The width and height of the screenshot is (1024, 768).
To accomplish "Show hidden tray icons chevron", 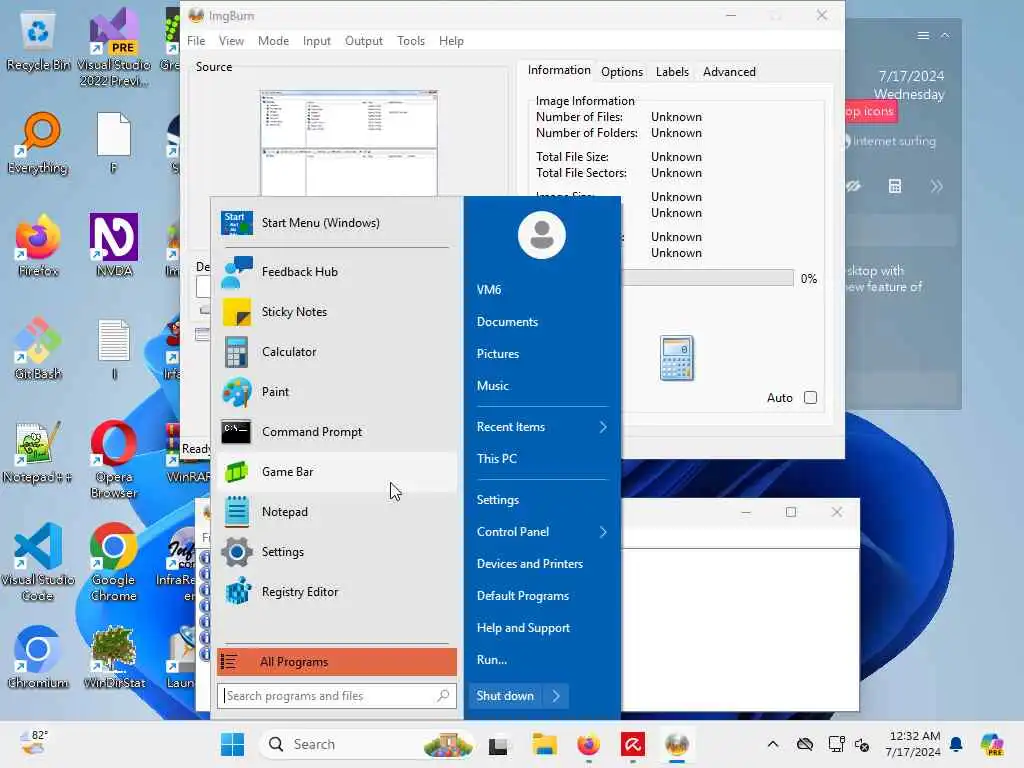I will click(773, 744).
